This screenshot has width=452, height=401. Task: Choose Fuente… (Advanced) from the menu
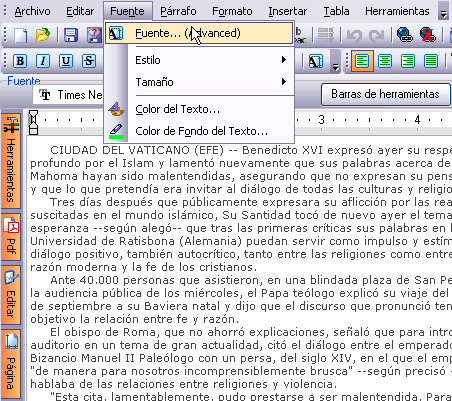[199, 33]
